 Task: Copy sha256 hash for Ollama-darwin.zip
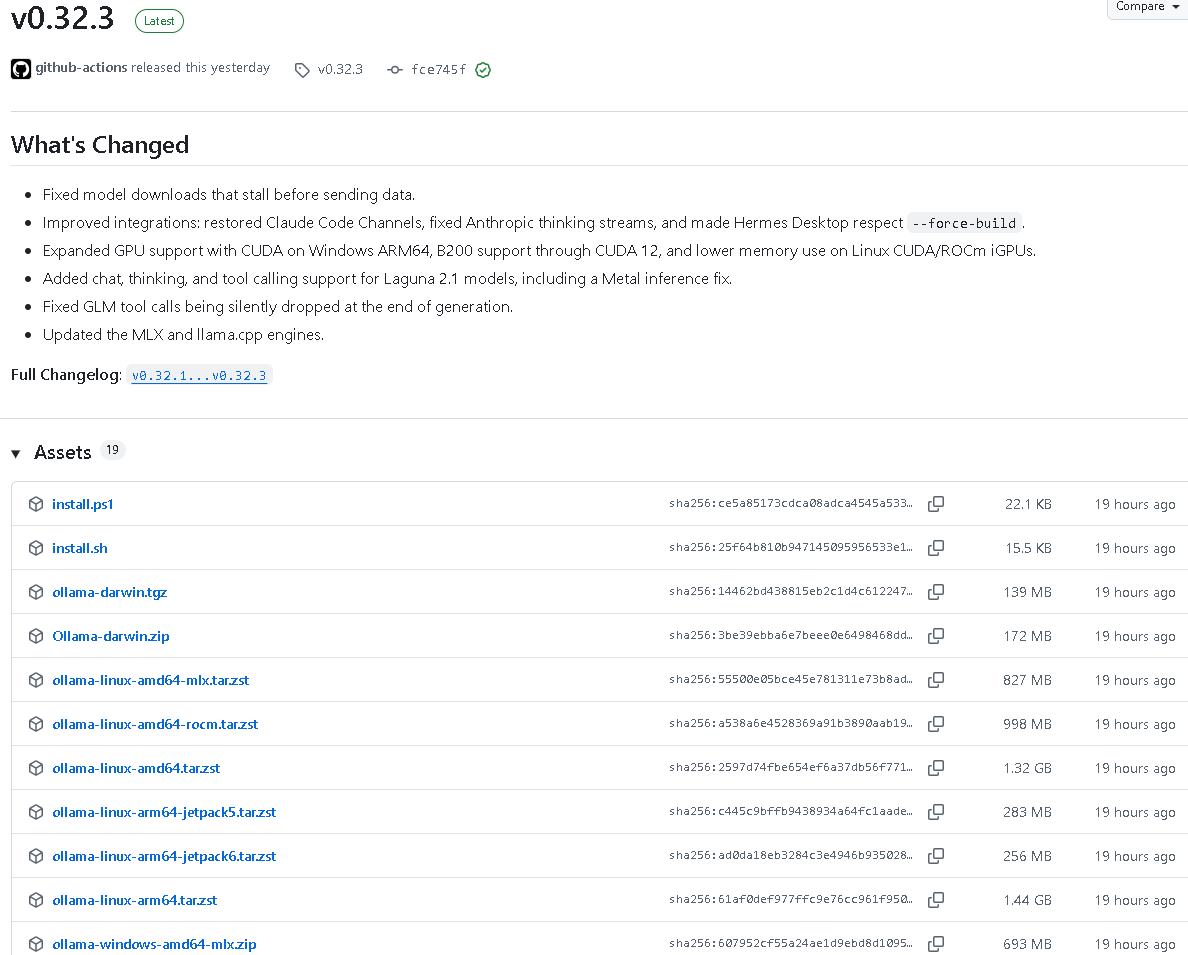point(936,636)
